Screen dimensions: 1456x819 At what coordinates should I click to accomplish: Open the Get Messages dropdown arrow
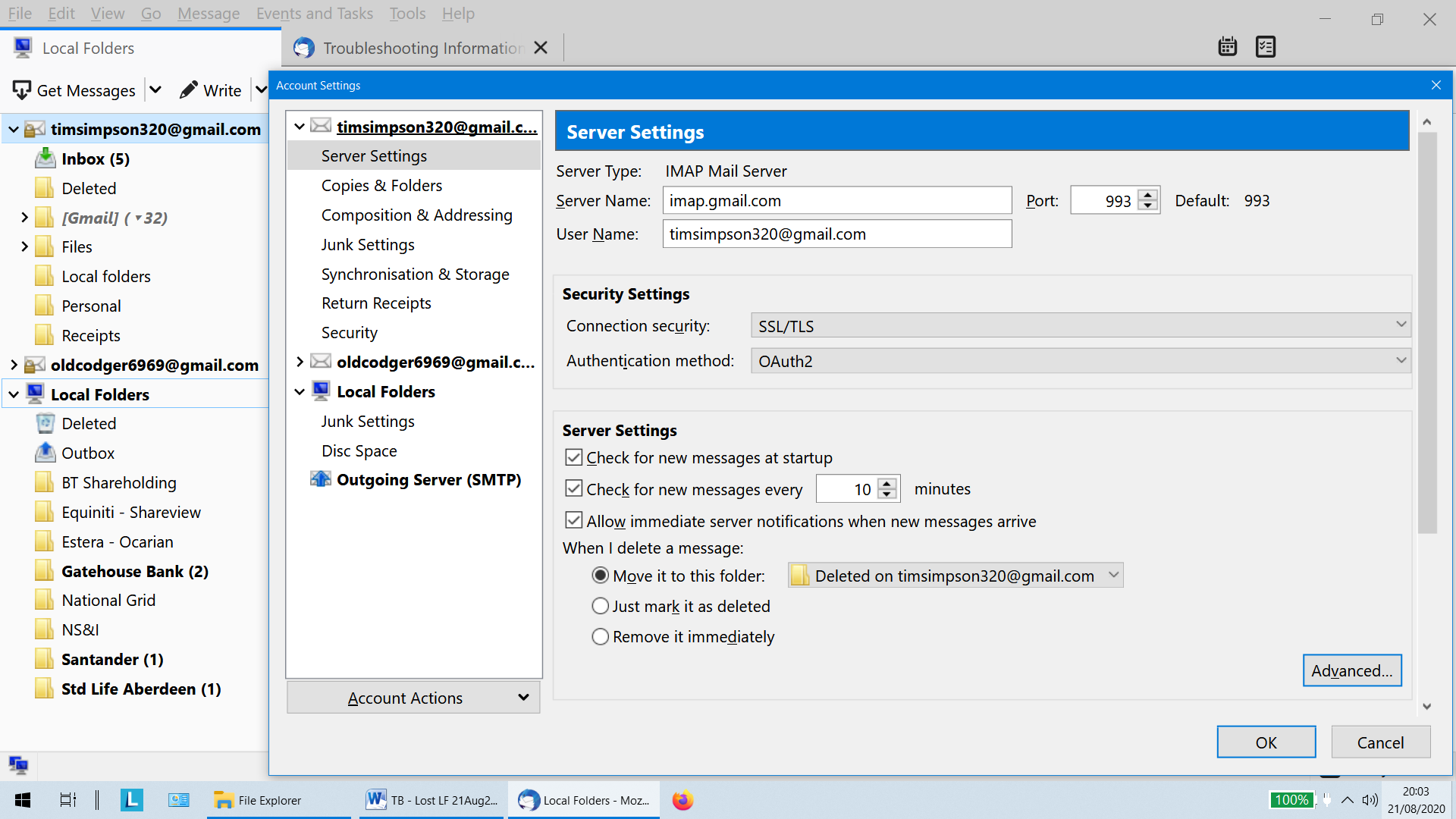[155, 90]
